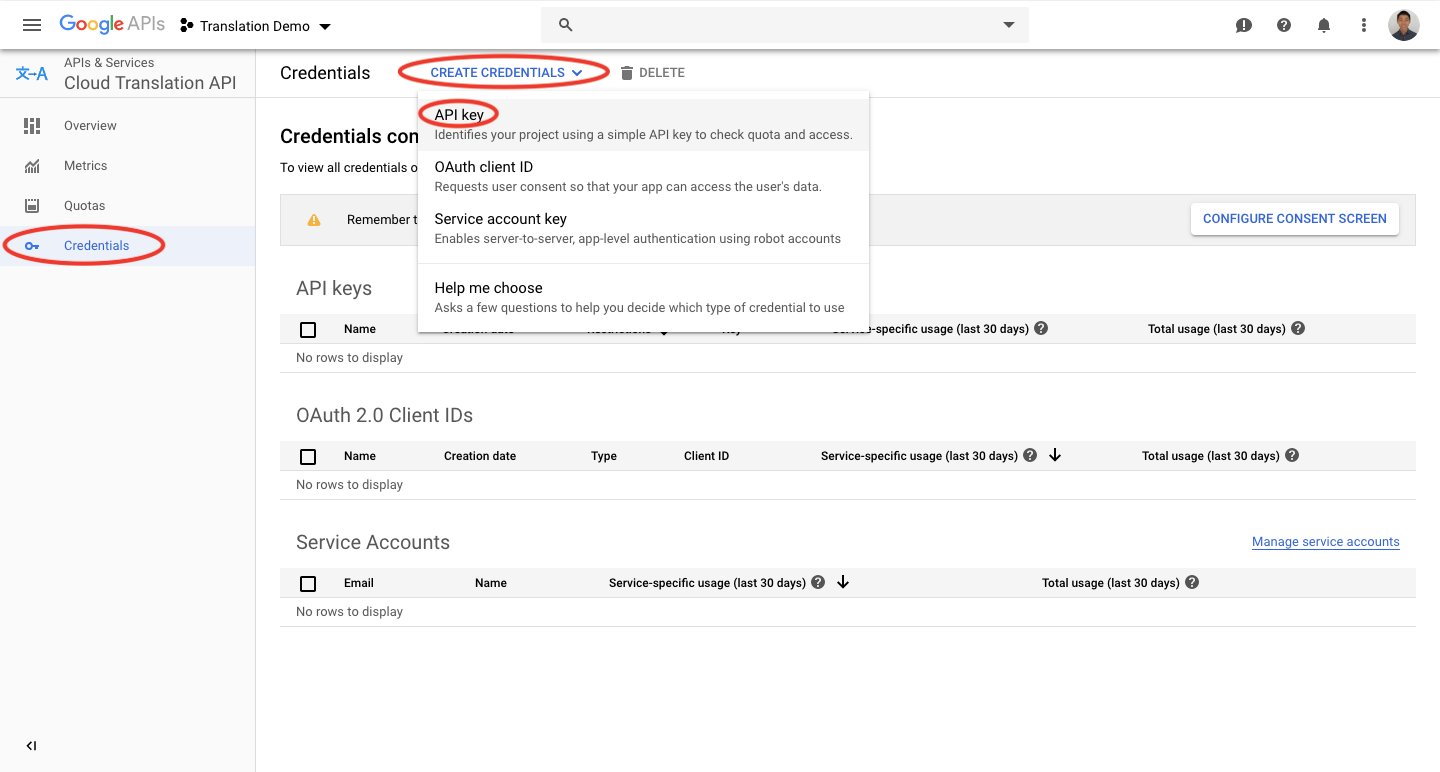Expand the Translation Demo project picker
This screenshot has width=1440, height=772.
256,25
